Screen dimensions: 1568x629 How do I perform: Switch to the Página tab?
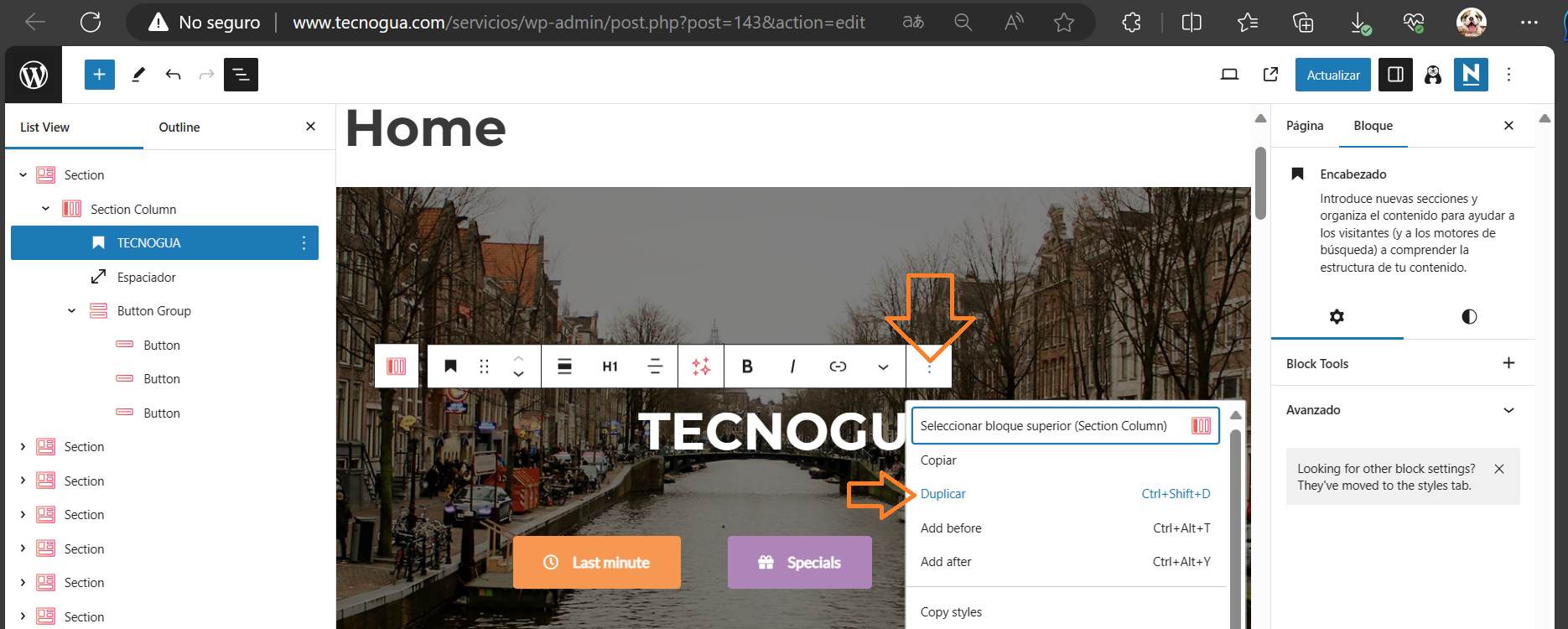[1305, 126]
